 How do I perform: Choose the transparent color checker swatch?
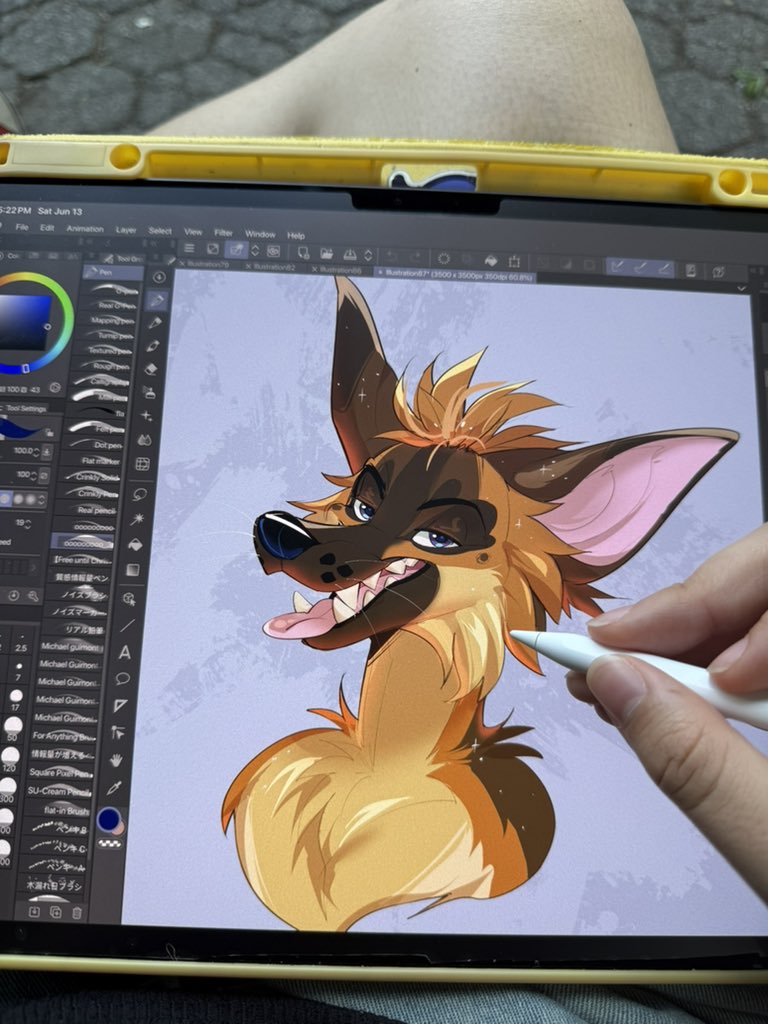[x=109, y=844]
